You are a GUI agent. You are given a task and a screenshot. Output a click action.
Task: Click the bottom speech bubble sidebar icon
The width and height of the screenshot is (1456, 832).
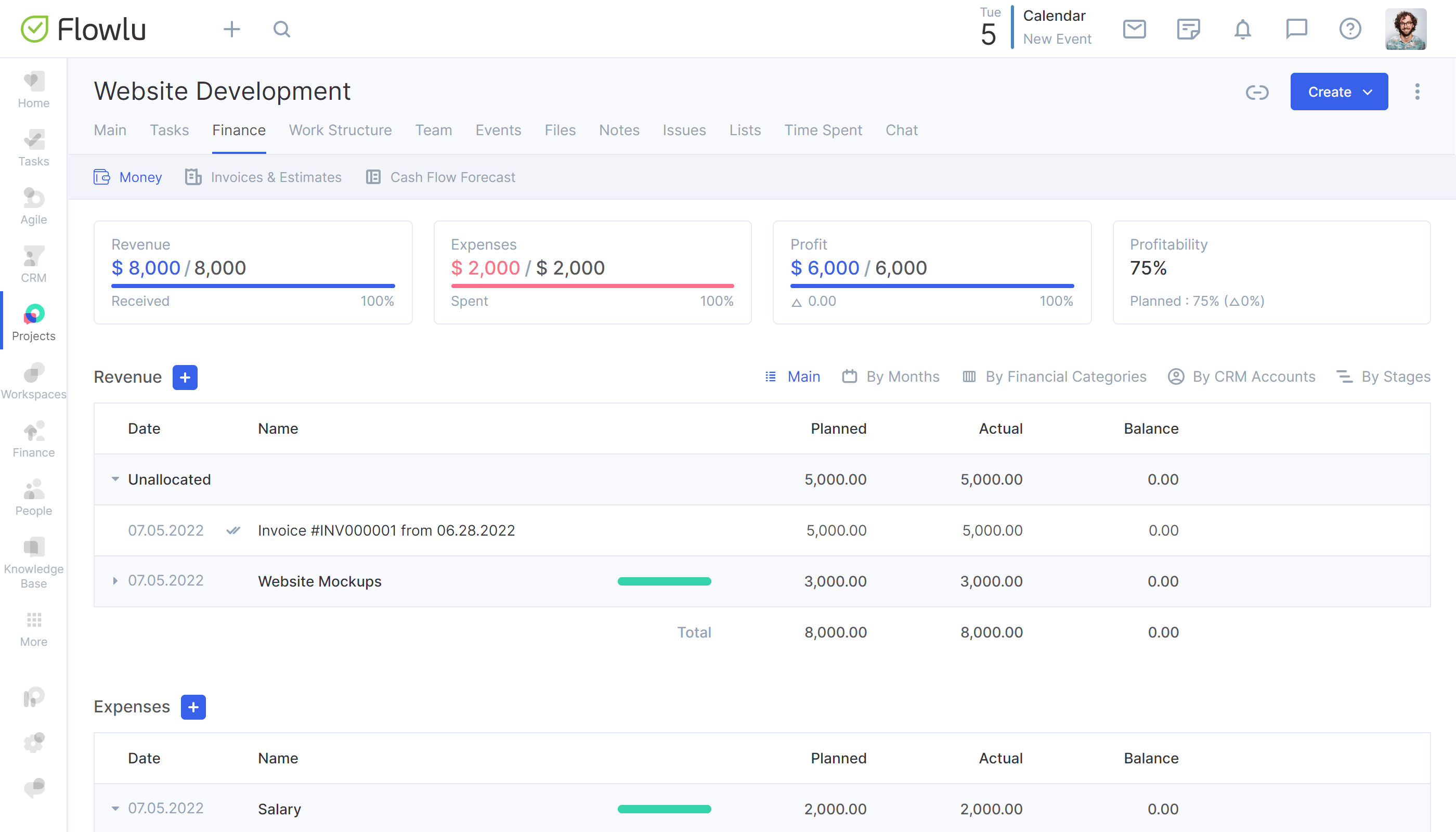click(x=34, y=787)
